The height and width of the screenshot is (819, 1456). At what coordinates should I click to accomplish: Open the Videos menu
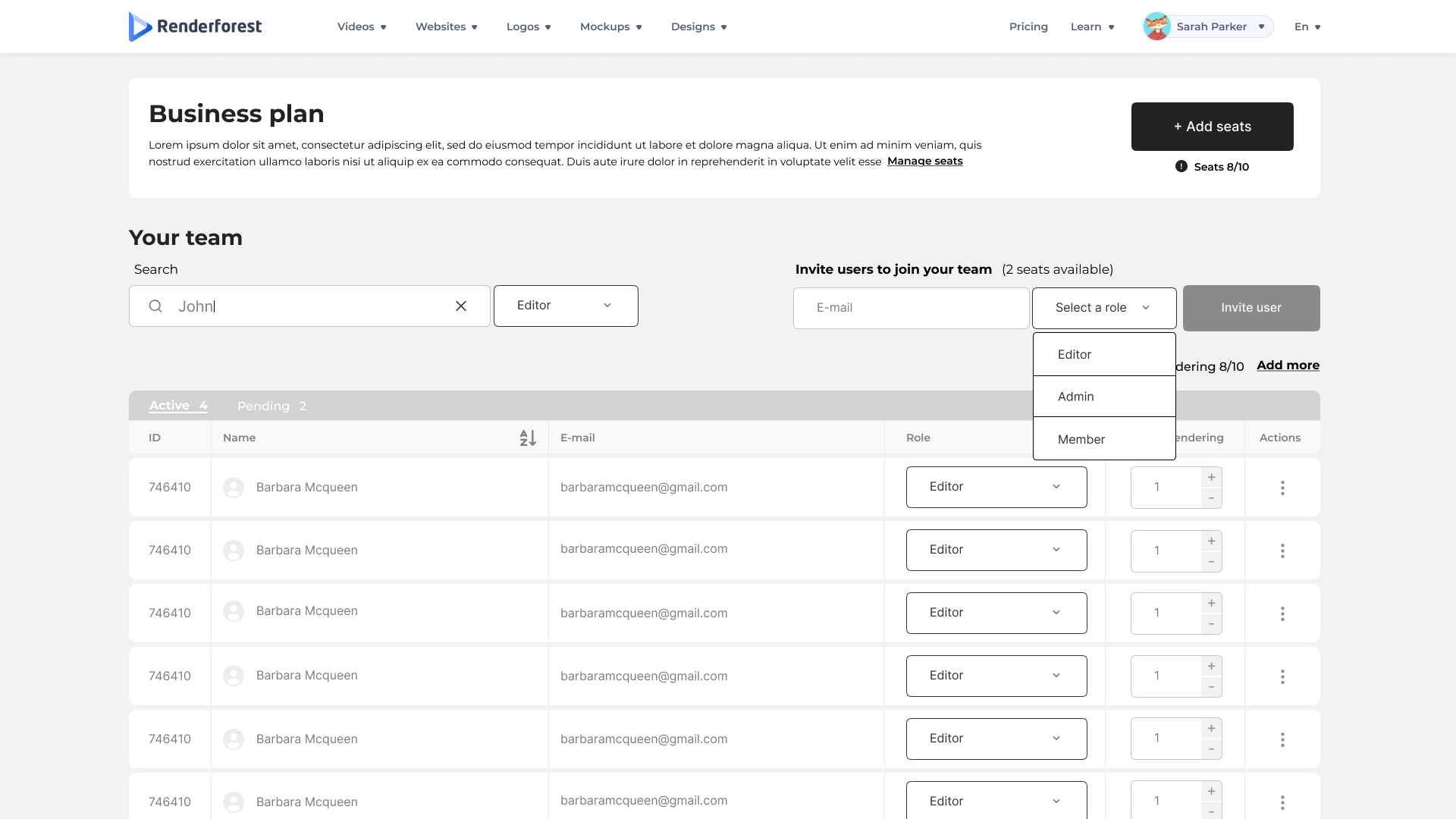pyautogui.click(x=362, y=27)
